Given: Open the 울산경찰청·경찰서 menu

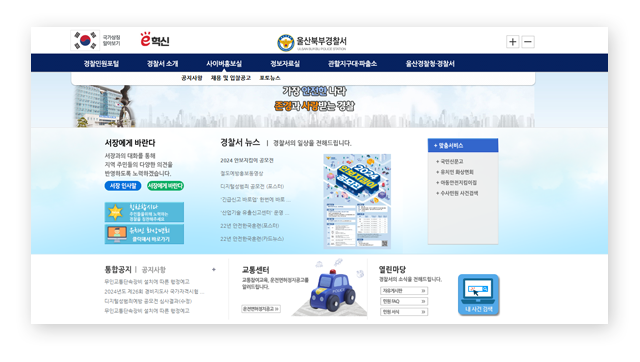Looking at the screenshot, I should point(430,64).
